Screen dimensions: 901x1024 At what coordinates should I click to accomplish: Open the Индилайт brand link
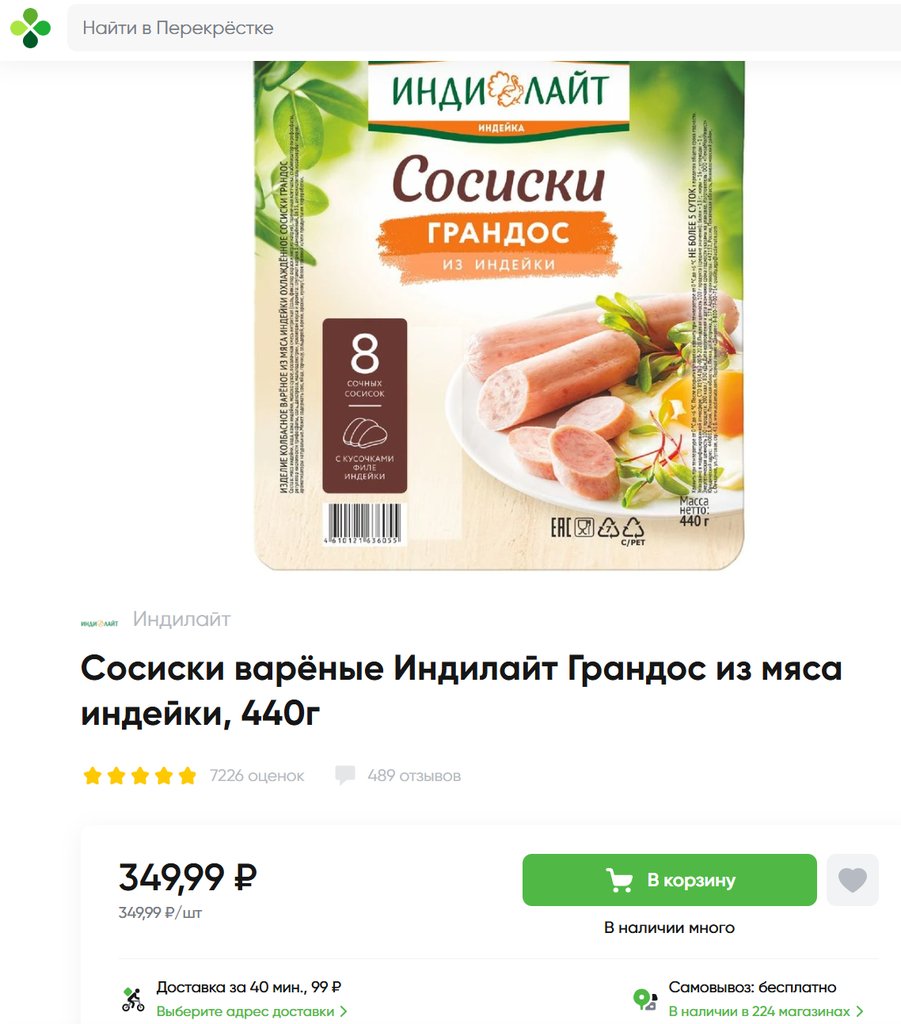tap(182, 619)
